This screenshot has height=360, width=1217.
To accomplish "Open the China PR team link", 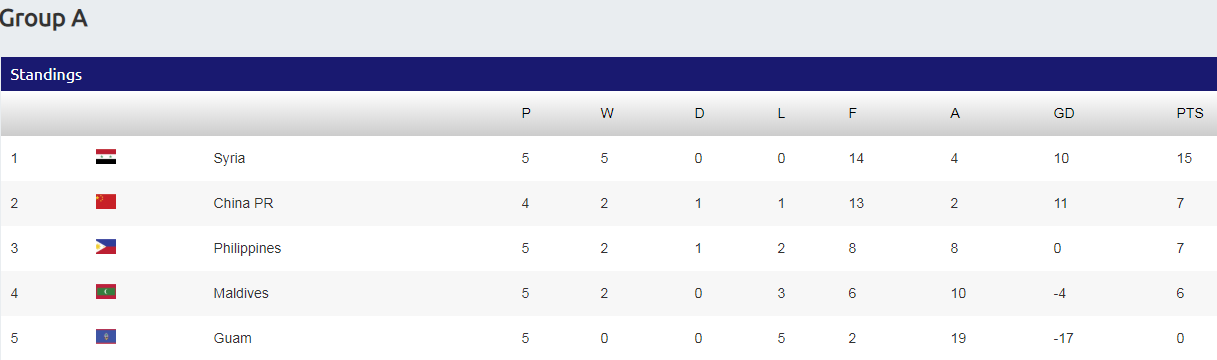I will pyautogui.click(x=243, y=203).
